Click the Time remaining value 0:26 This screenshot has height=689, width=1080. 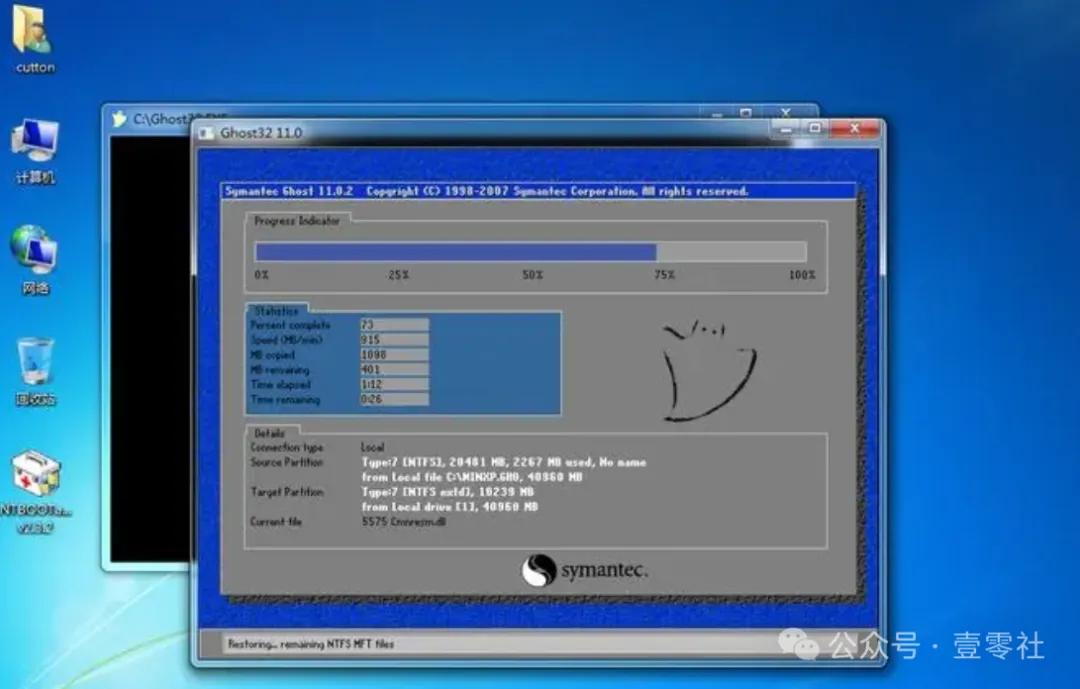point(394,399)
